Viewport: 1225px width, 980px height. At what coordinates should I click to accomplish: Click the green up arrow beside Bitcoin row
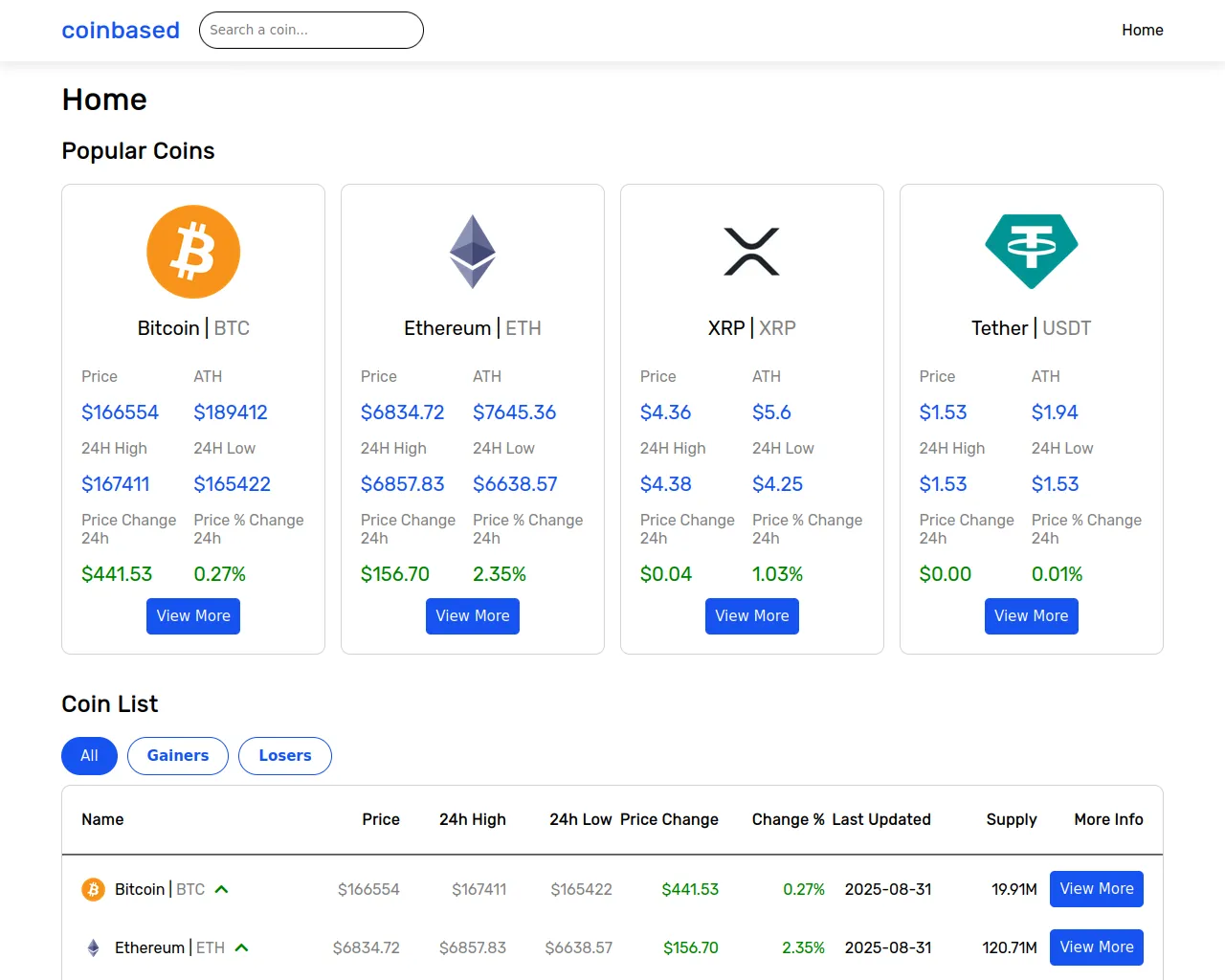pyautogui.click(x=221, y=889)
